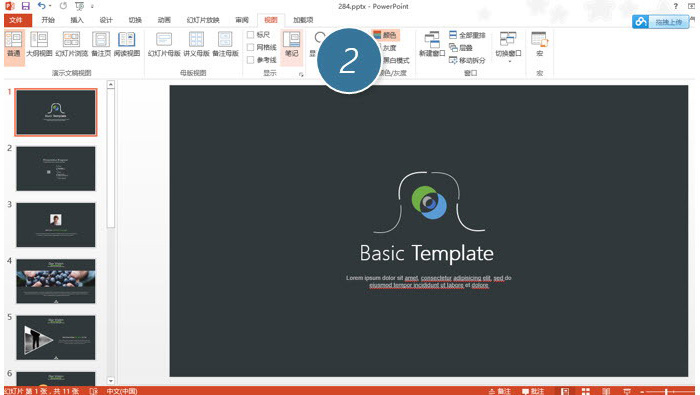Switch to 大纲视图 outline view

point(39,44)
